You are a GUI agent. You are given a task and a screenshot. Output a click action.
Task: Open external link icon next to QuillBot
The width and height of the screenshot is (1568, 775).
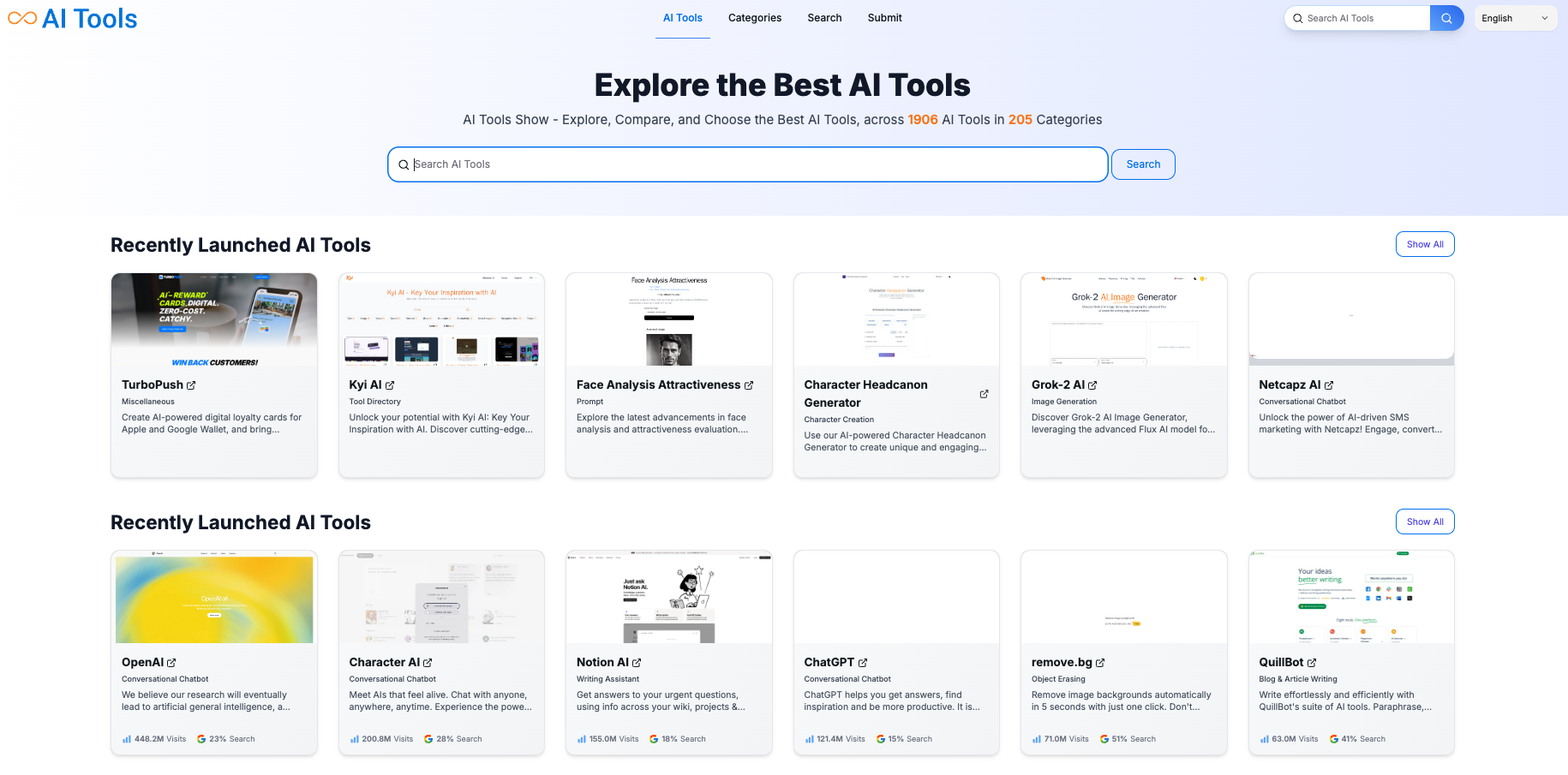click(1312, 663)
